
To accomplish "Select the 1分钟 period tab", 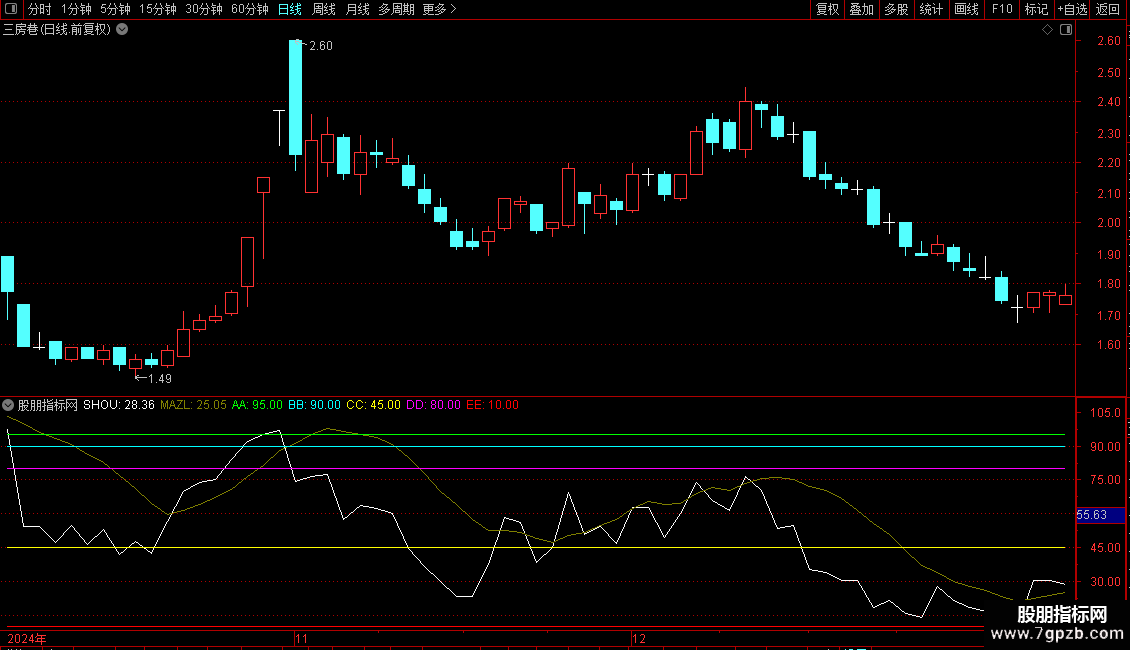I will (76, 9).
